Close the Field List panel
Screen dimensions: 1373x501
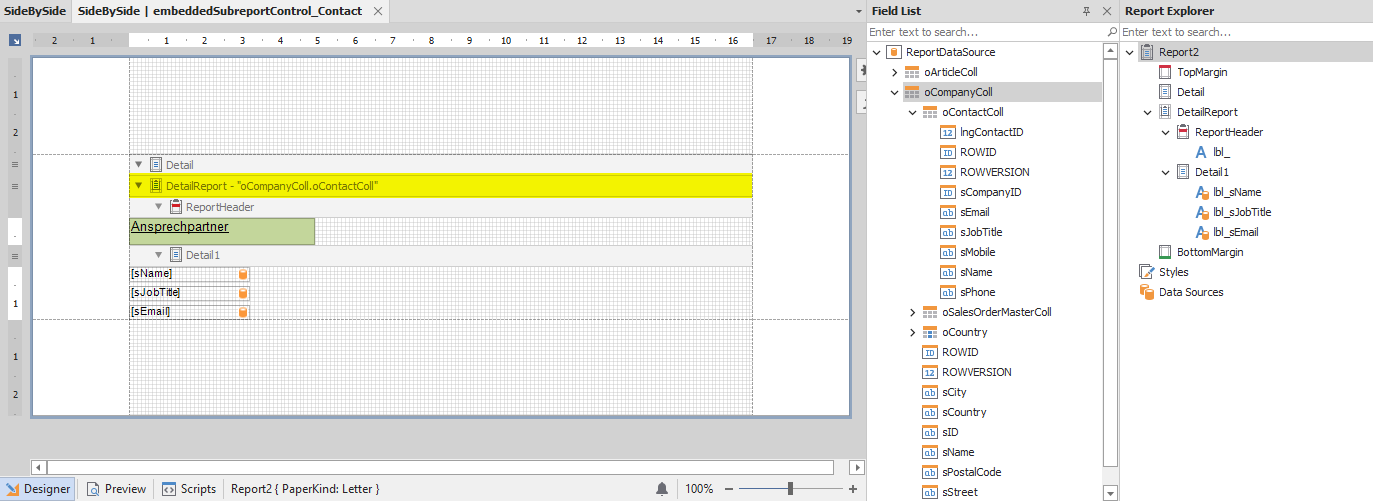coord(1107,11)
